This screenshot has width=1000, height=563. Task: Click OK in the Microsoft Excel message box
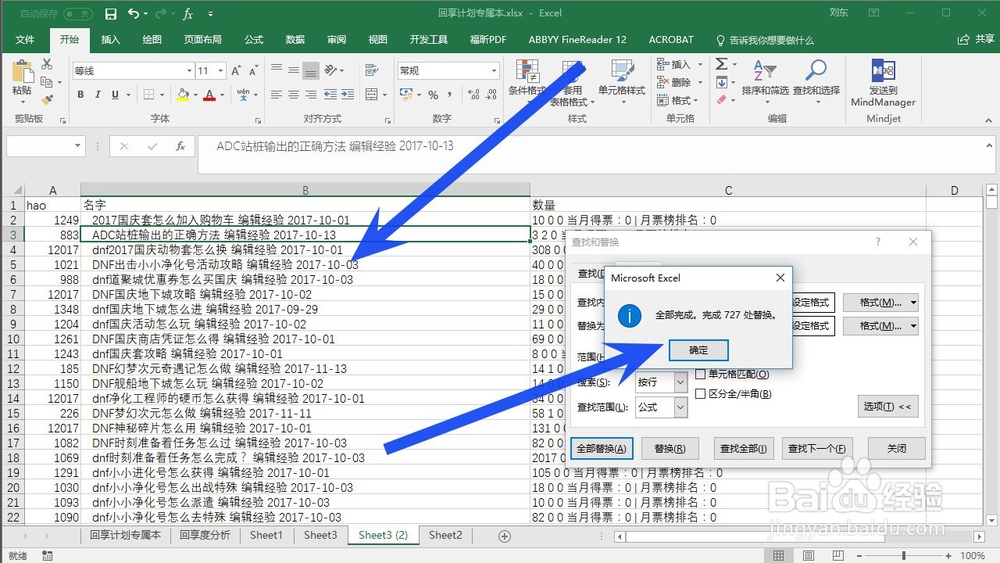click(x=698, y=350)
